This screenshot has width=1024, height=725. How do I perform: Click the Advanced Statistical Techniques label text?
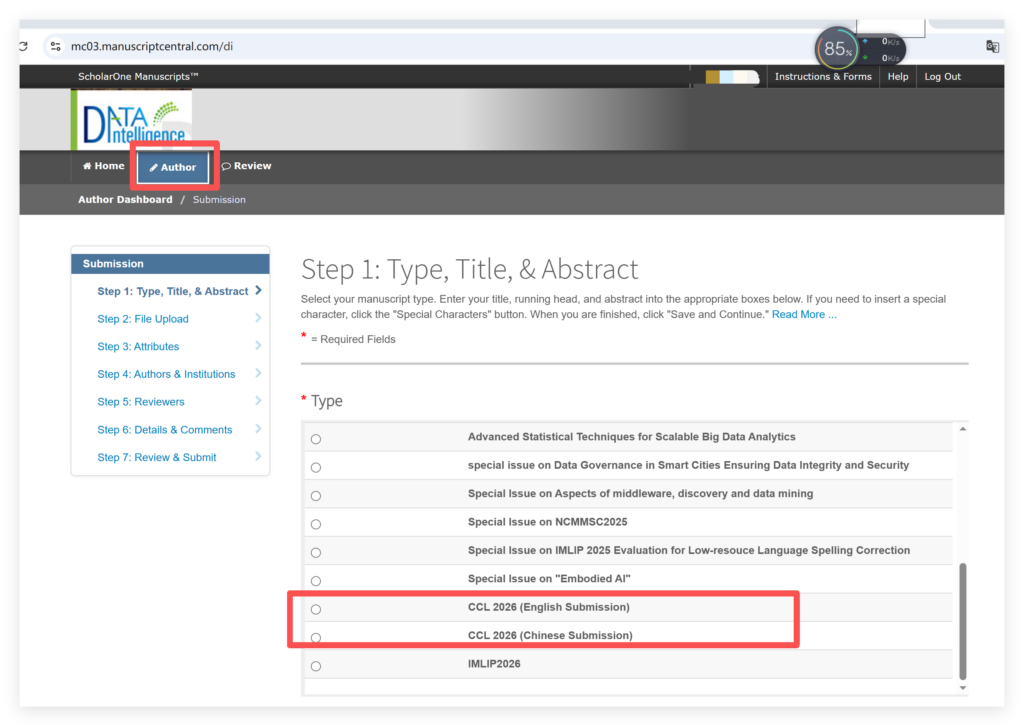632,437
